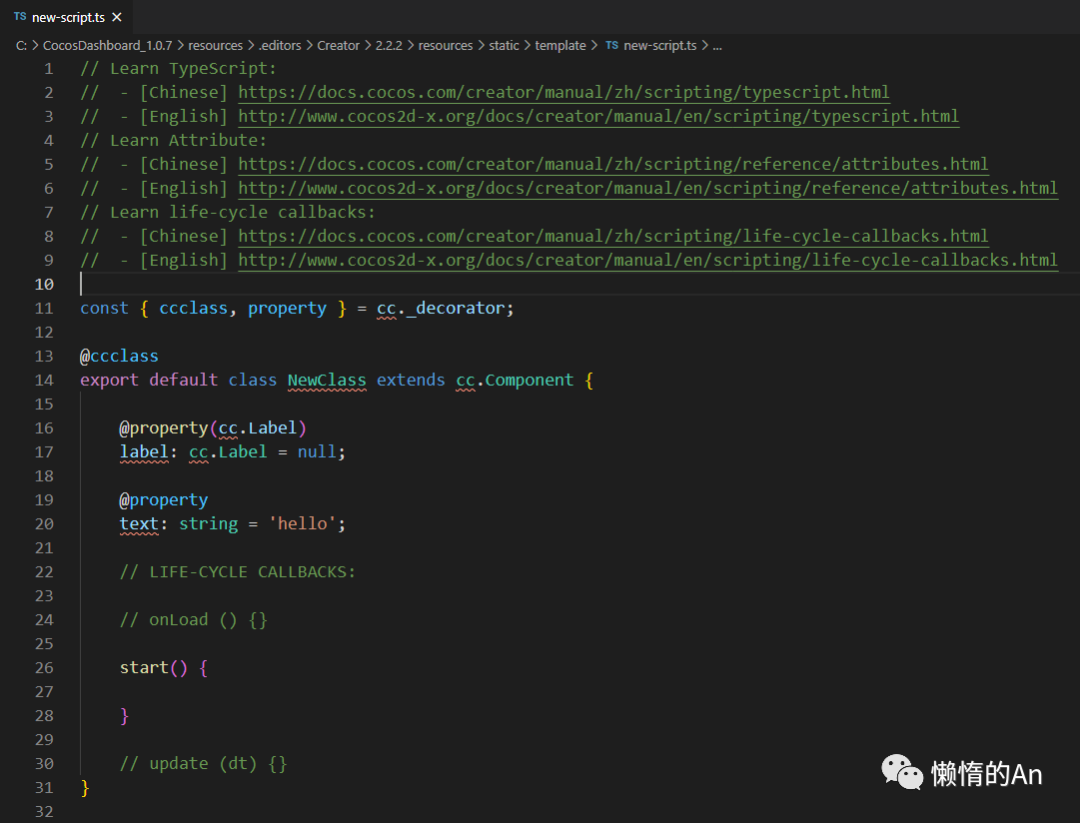This screenshot has height=823, width=1080.
Task: Click the TS icon in the breadcrumb path
Action: click(x=611, y=45)
